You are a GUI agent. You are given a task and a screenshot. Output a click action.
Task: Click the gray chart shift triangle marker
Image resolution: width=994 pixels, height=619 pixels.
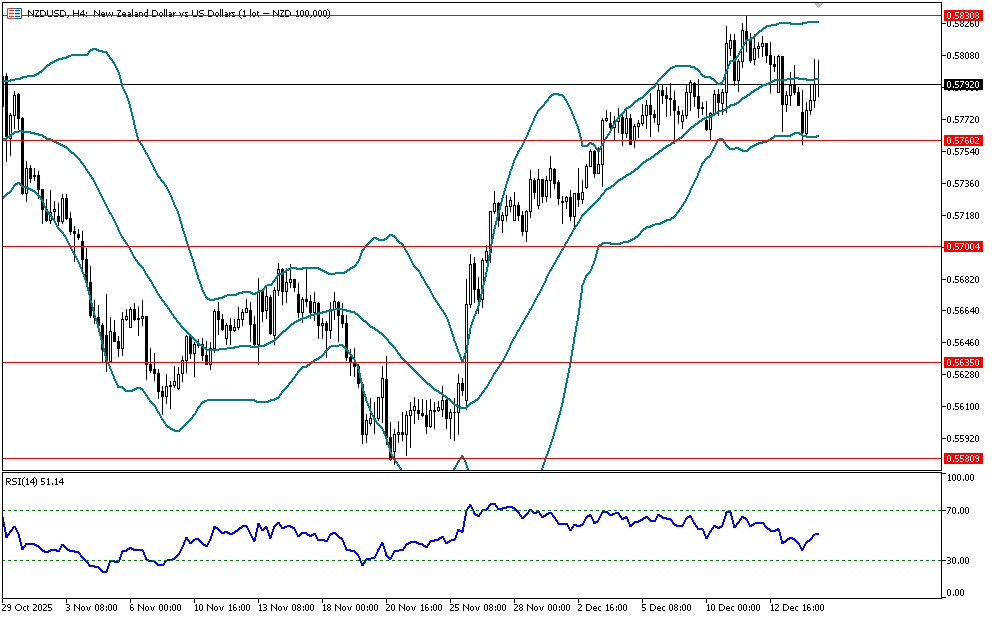(819, 6)
